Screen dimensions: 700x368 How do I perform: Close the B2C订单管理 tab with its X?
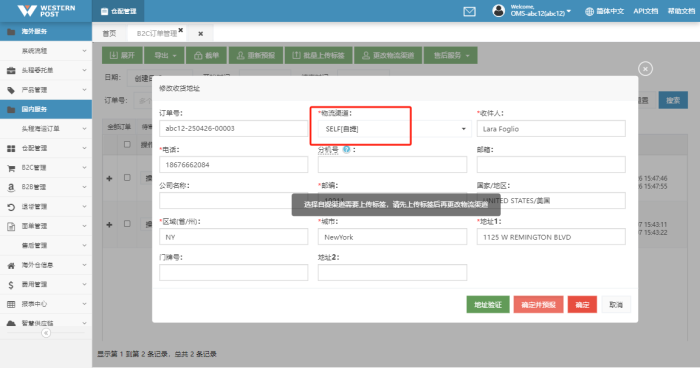point(181,30)
